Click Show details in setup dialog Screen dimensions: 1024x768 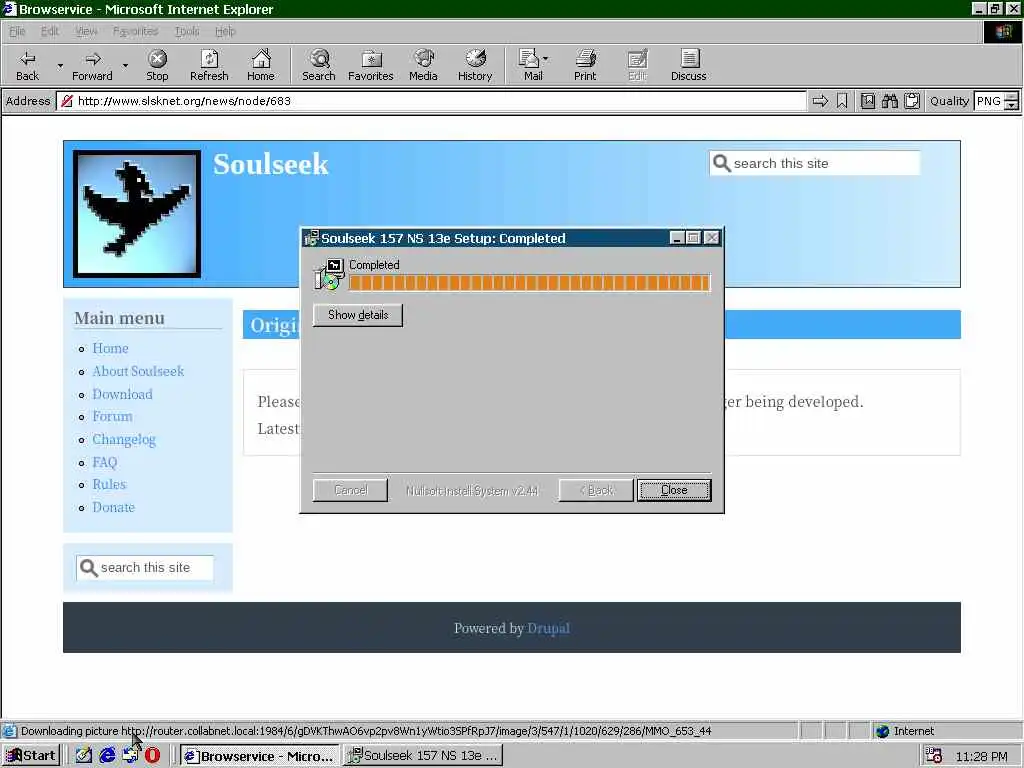[358, 315]
